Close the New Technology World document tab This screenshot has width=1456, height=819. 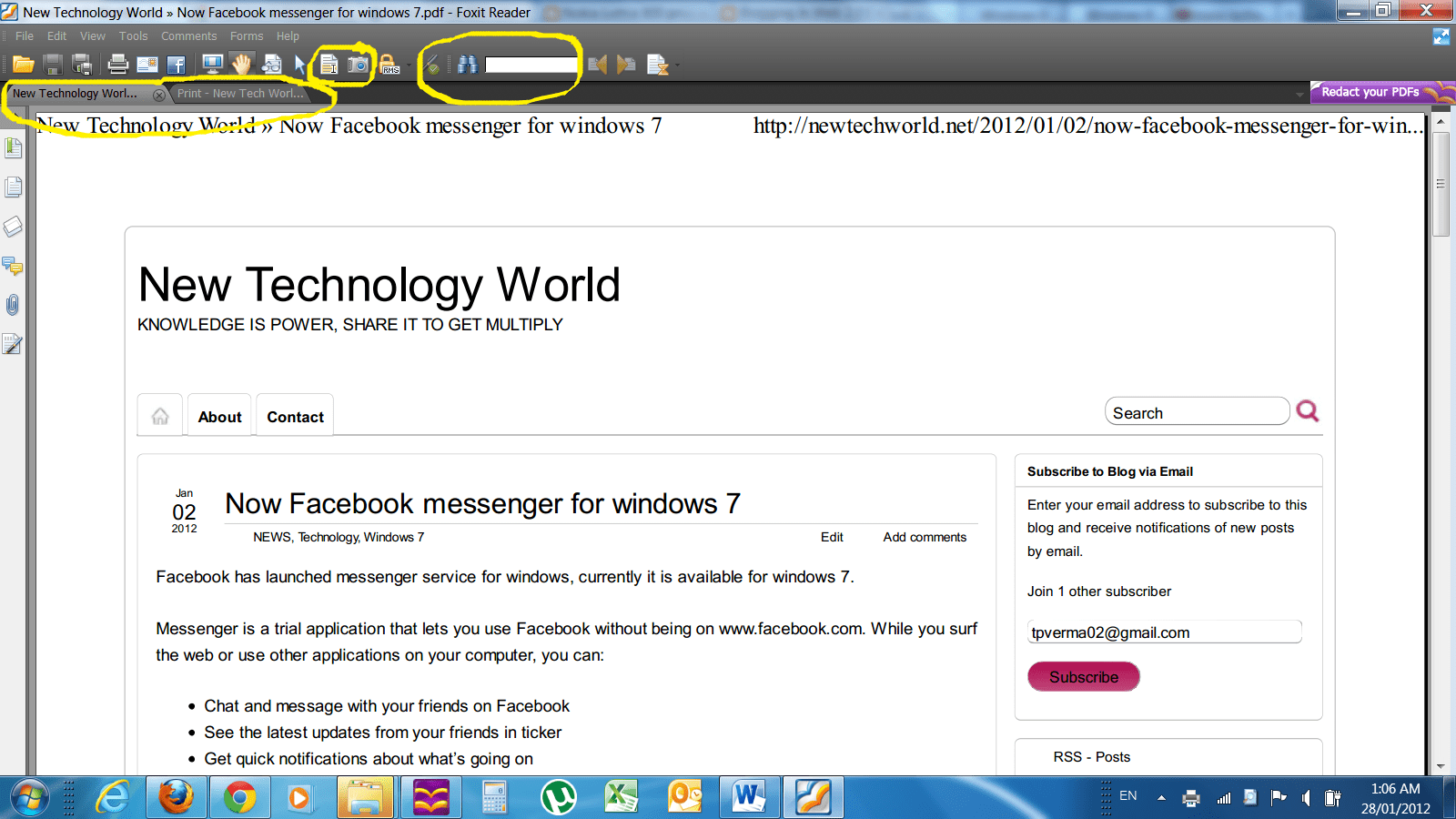tap(159, 95)
